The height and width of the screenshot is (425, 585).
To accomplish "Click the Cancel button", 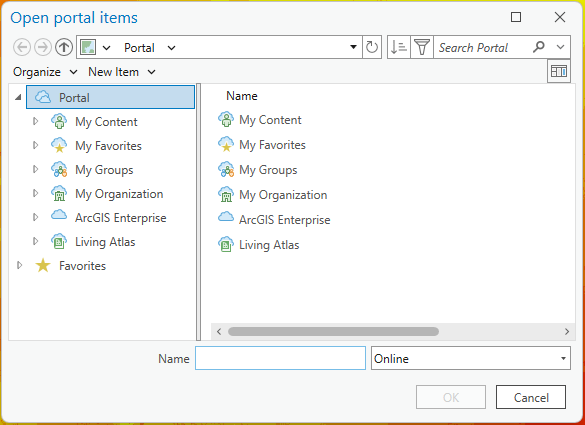I will (531, 397).
